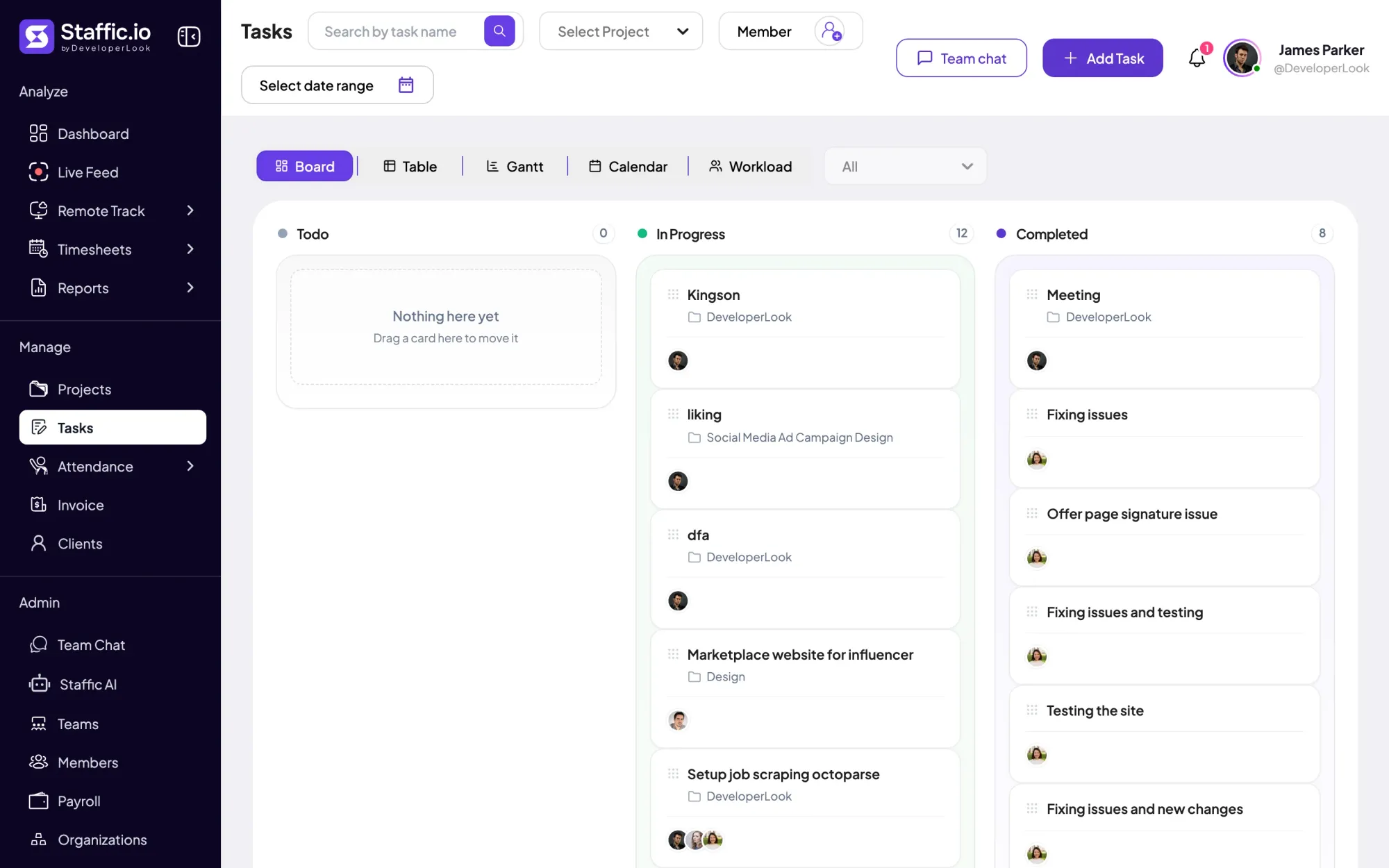Expand the Remote Track submenu chevron
The width and height of the screenshot is (1389, 868).
click(190, 210)
